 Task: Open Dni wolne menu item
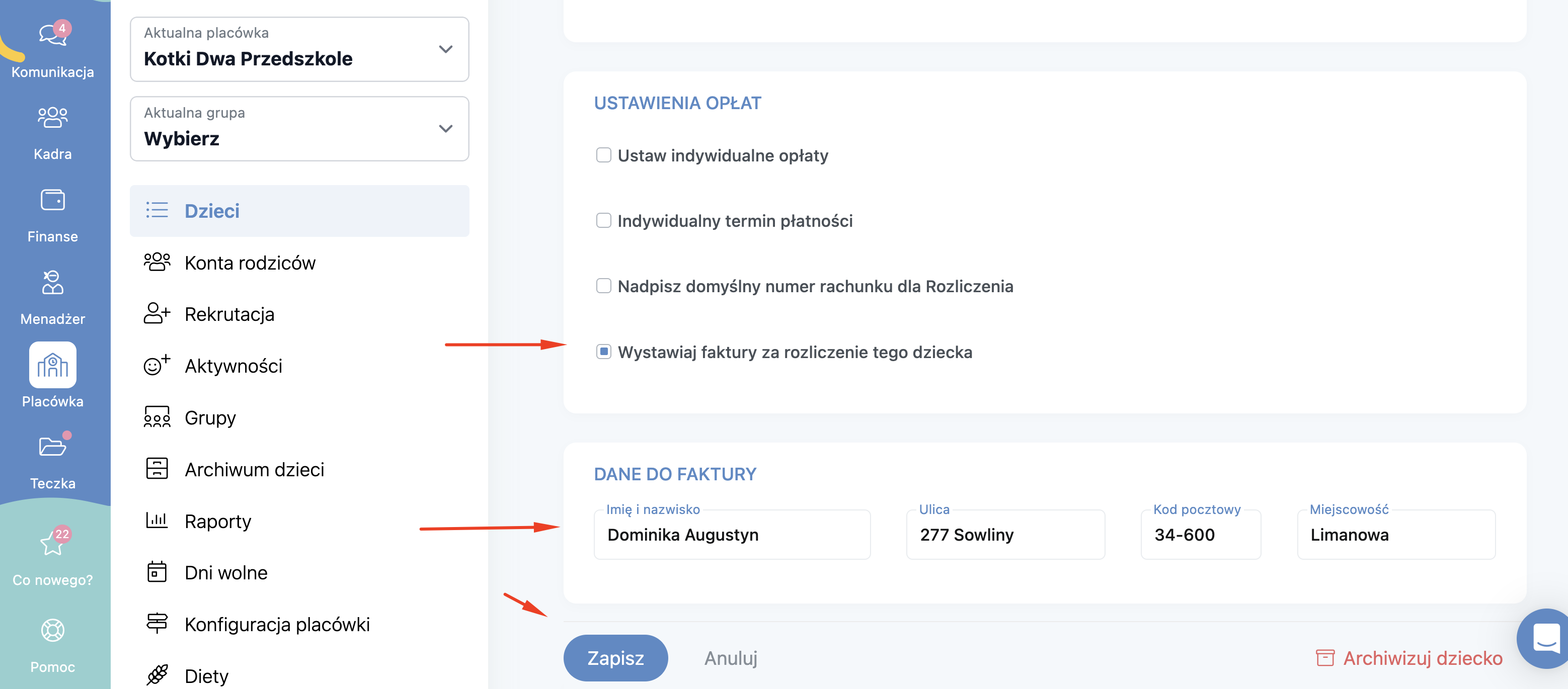[x=299, y=573]
